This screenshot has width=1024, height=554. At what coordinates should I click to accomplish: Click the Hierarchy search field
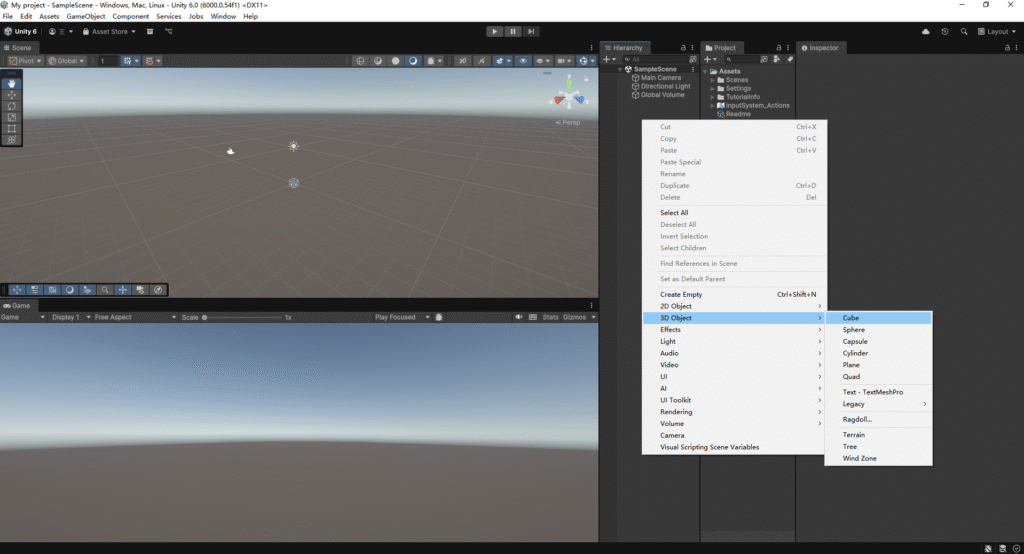coord(654,59)
